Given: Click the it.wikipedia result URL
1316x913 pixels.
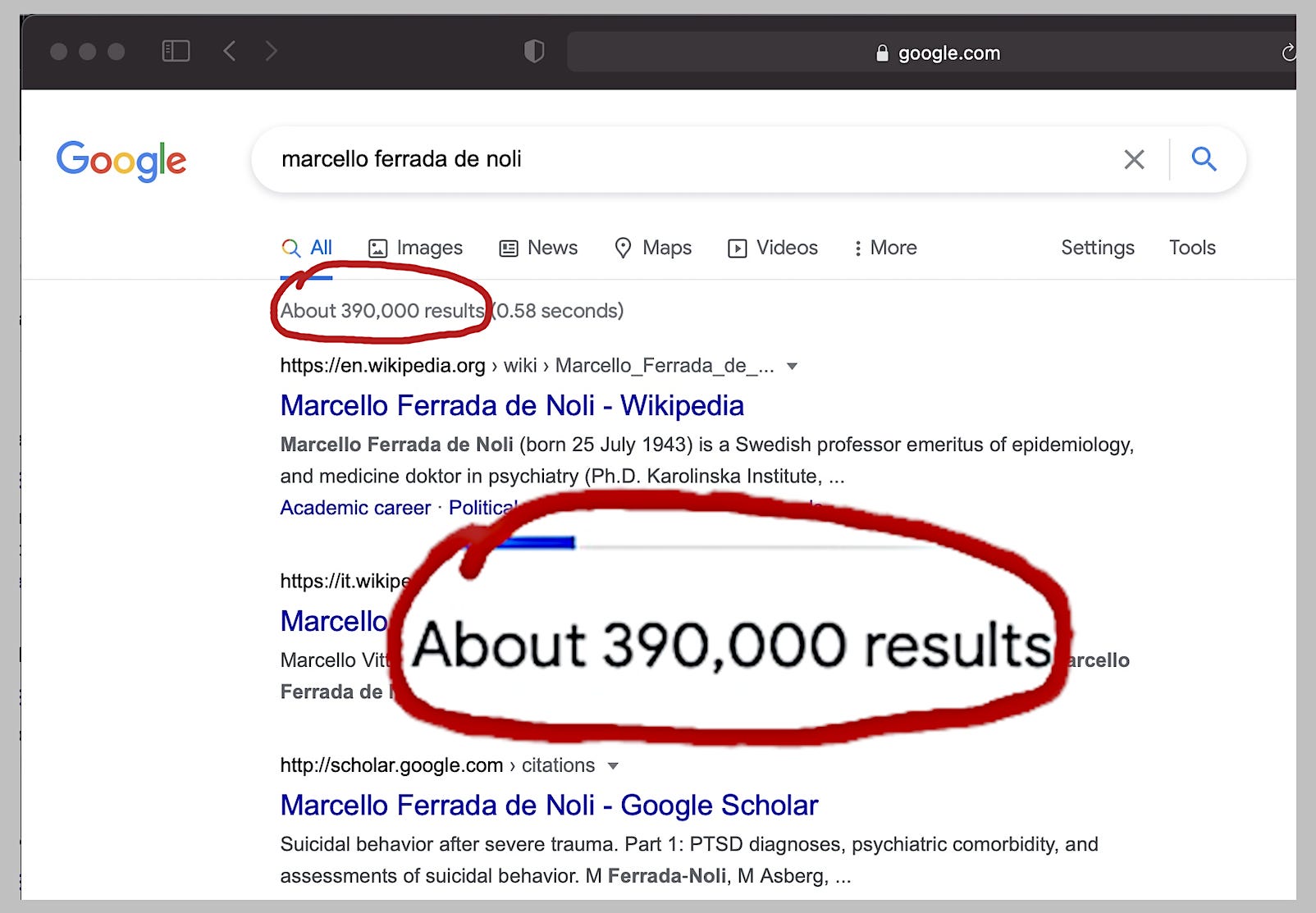Looking at the screenshot, I should coord(345,582).
